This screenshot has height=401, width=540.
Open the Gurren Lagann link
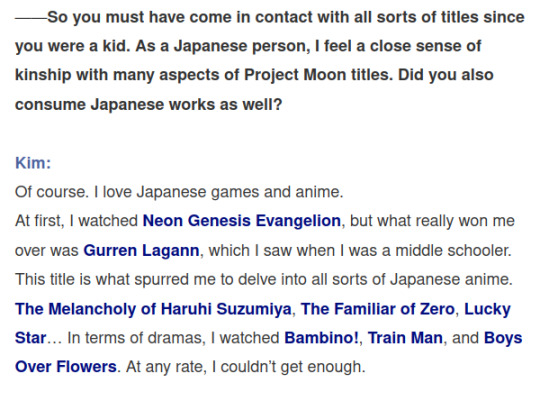coord(141,250)
